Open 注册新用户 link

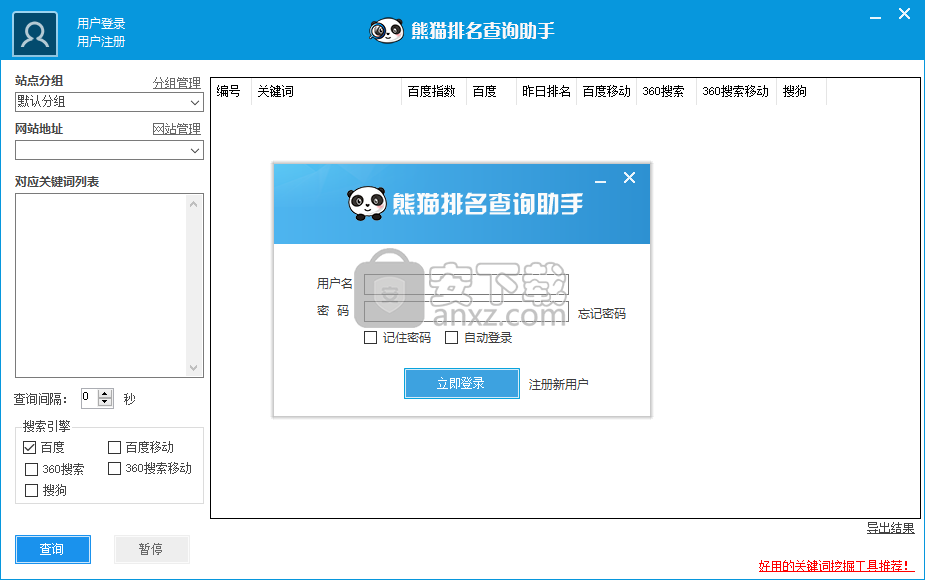pyautogui.click(x=558, y=385)
